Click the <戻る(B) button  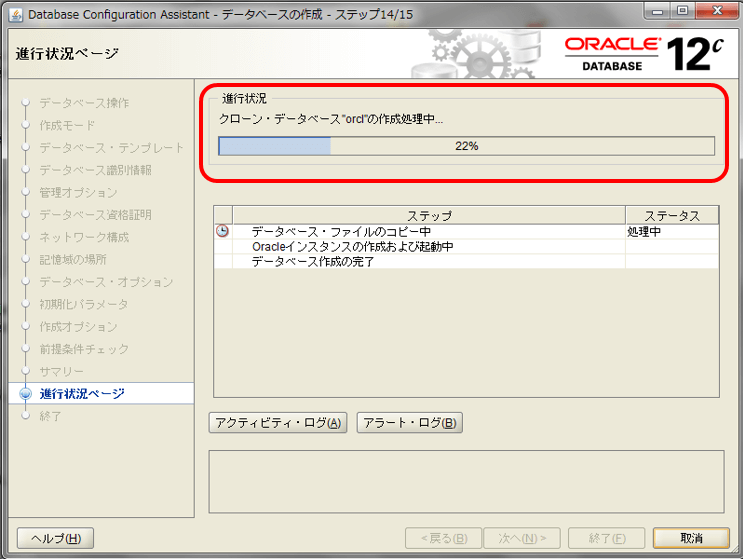(444, 538)
